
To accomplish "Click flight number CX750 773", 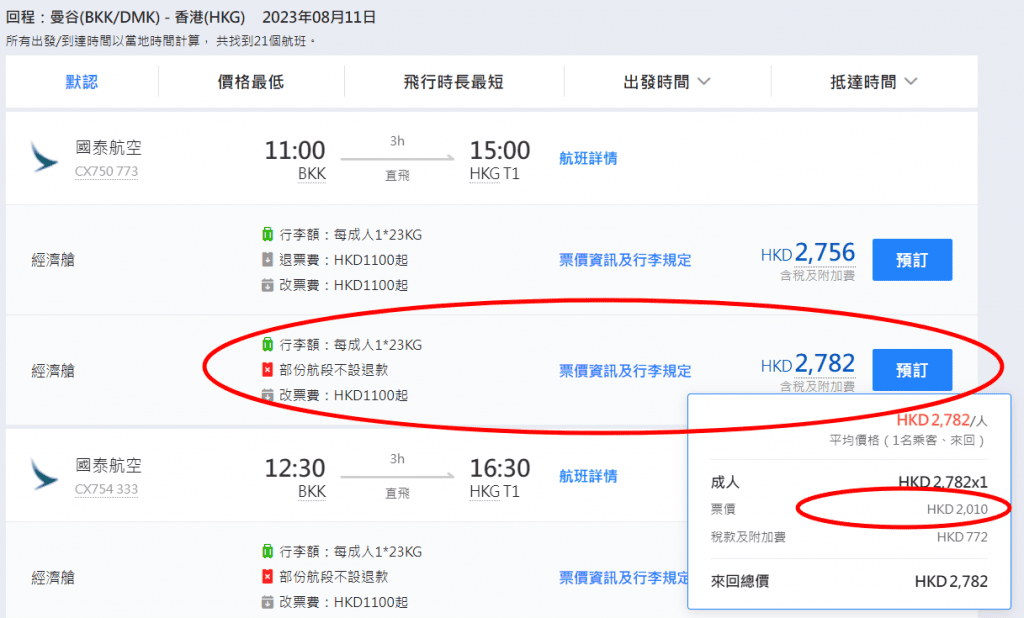I will [106, 171].
